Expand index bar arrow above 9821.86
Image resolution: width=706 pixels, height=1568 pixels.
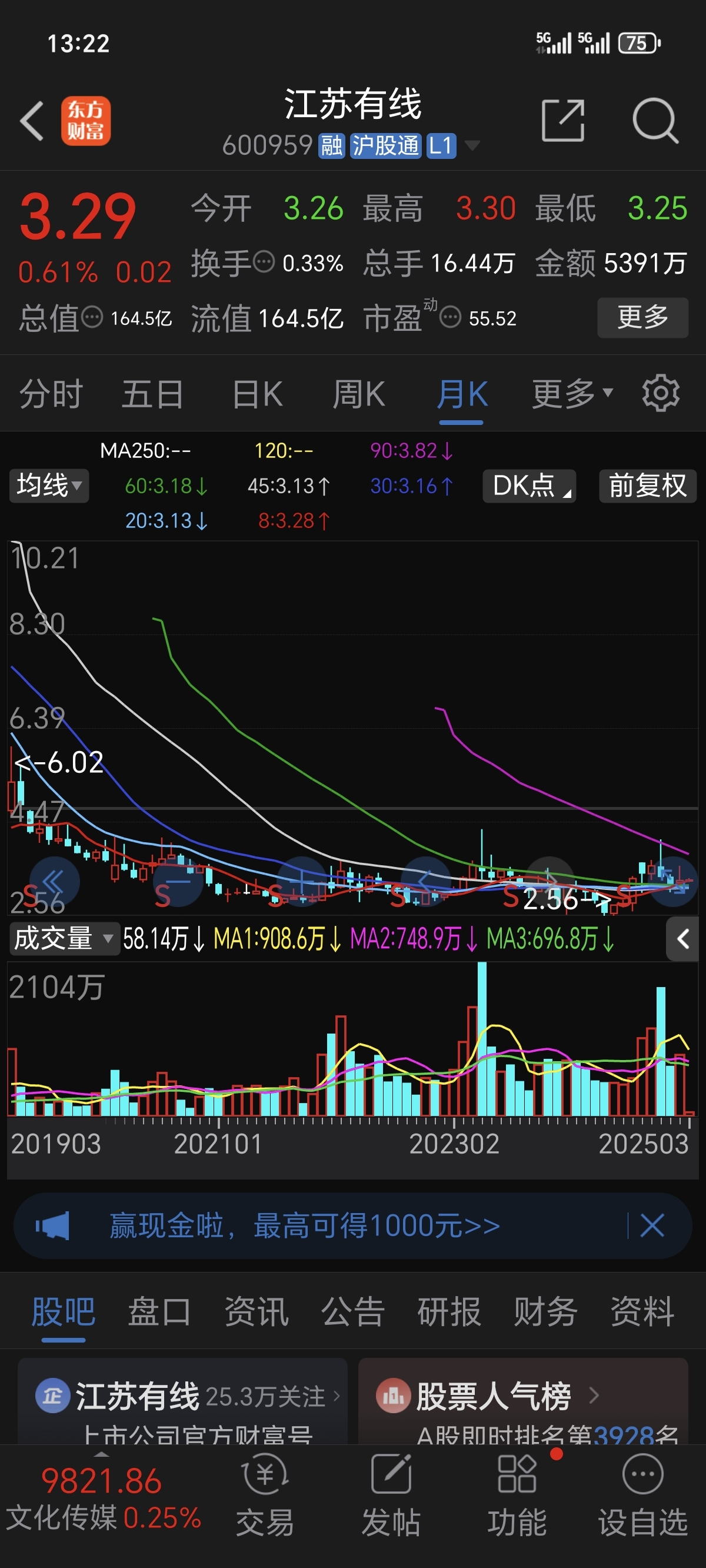pyautogui.click(x=102, y=1454)
